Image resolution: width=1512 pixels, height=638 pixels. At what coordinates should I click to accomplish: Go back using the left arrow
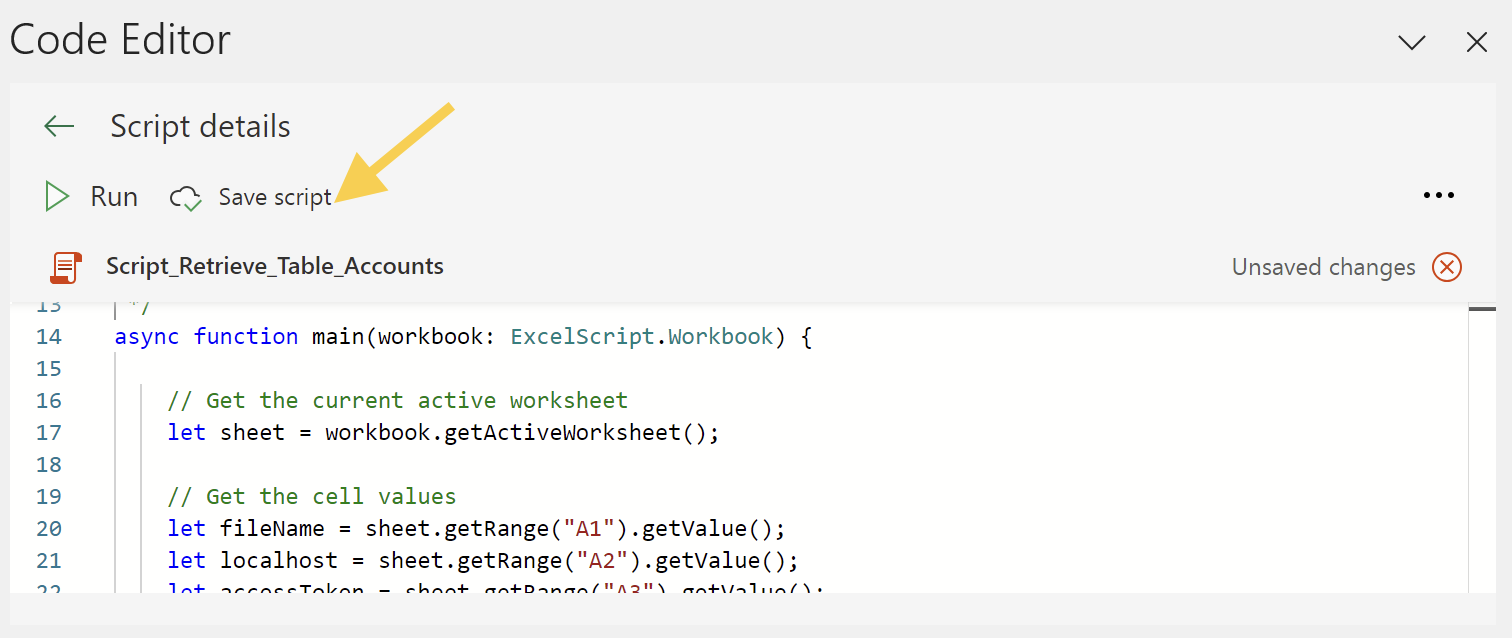pyautogui.click(x=59, y=126)
